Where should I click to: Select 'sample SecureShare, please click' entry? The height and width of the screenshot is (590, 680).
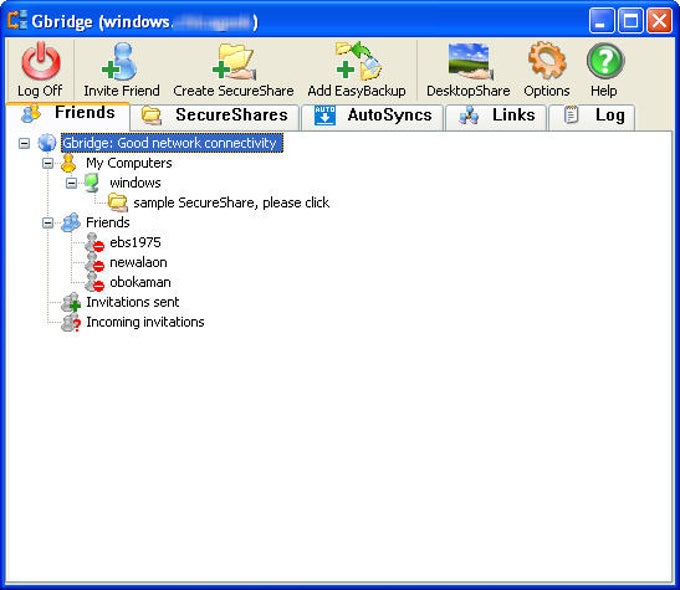tap(231, 203)
